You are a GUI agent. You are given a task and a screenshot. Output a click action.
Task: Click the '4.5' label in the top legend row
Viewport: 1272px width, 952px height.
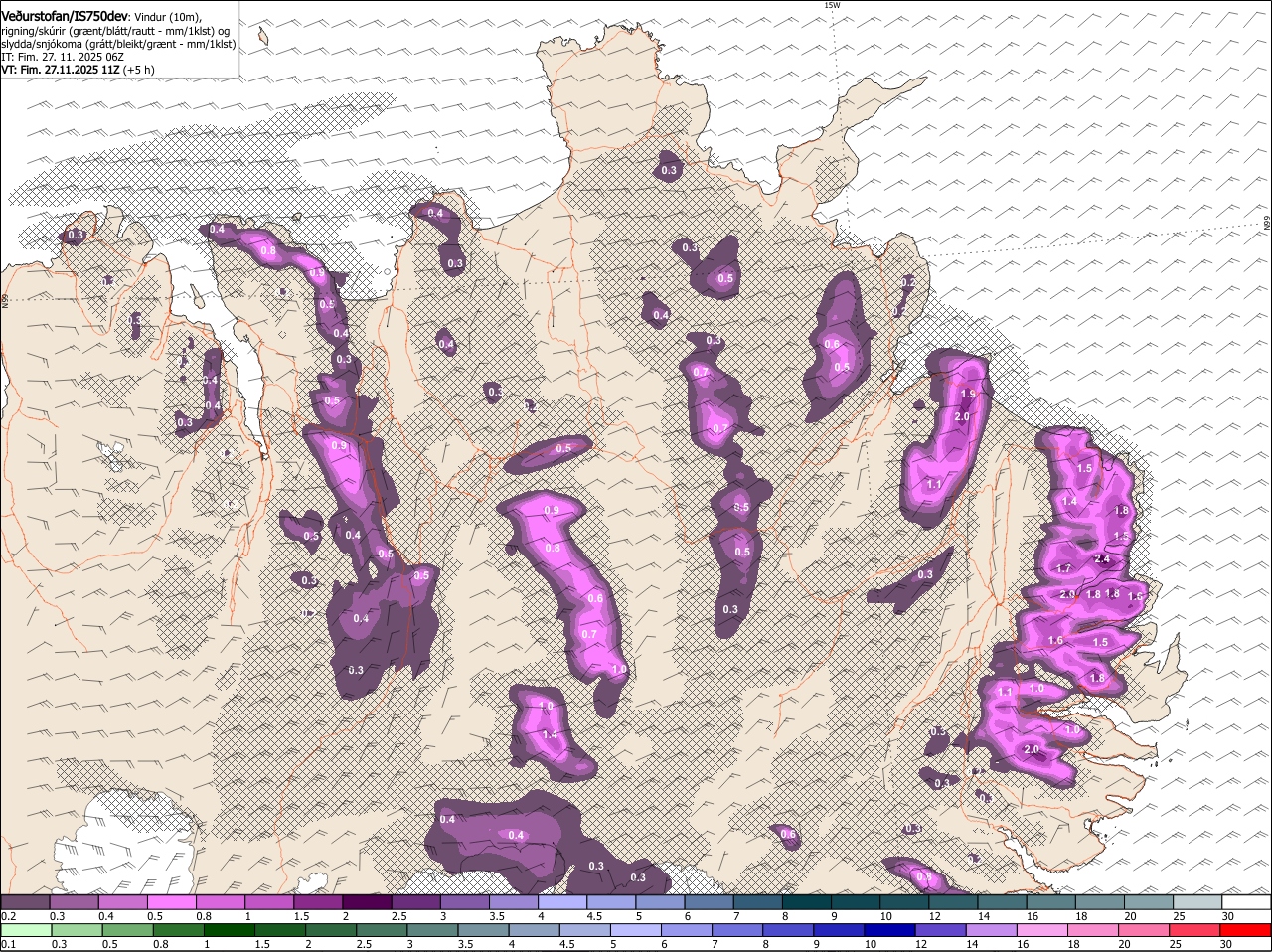(595, 916)
